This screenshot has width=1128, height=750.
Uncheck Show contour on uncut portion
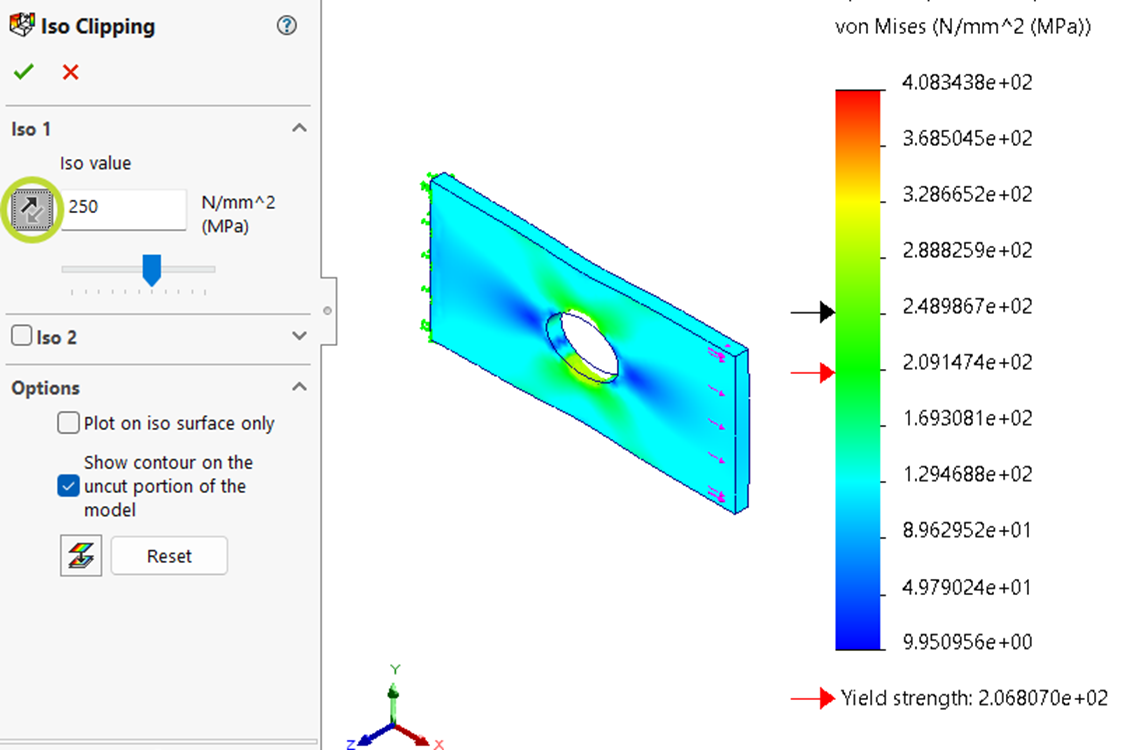click(x=68, y=486)
